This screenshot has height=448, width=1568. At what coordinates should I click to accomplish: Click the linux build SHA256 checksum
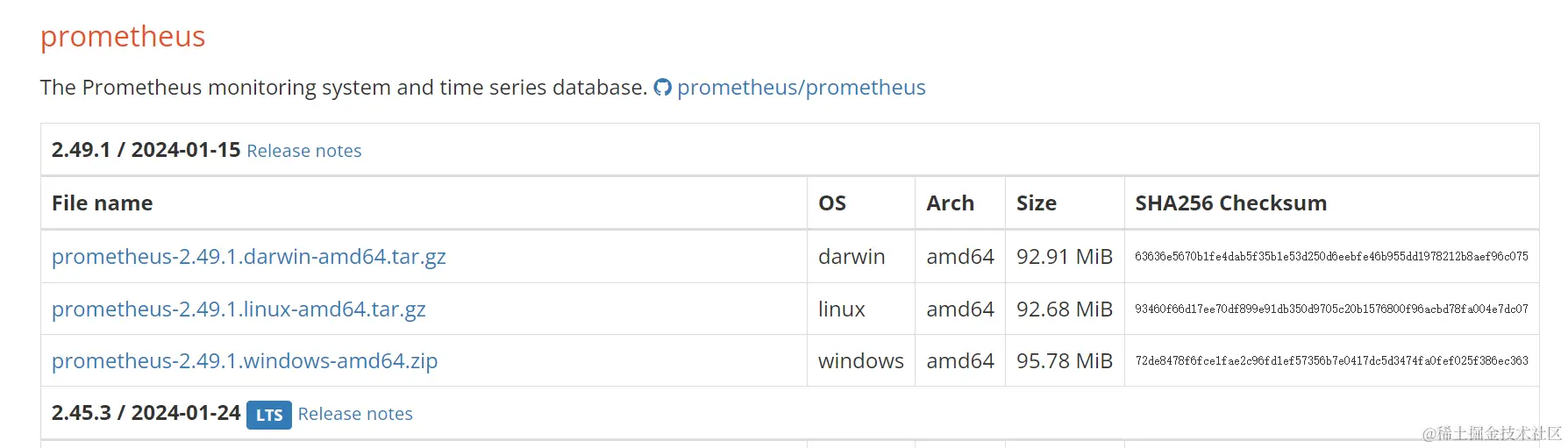click(1330, 309)
